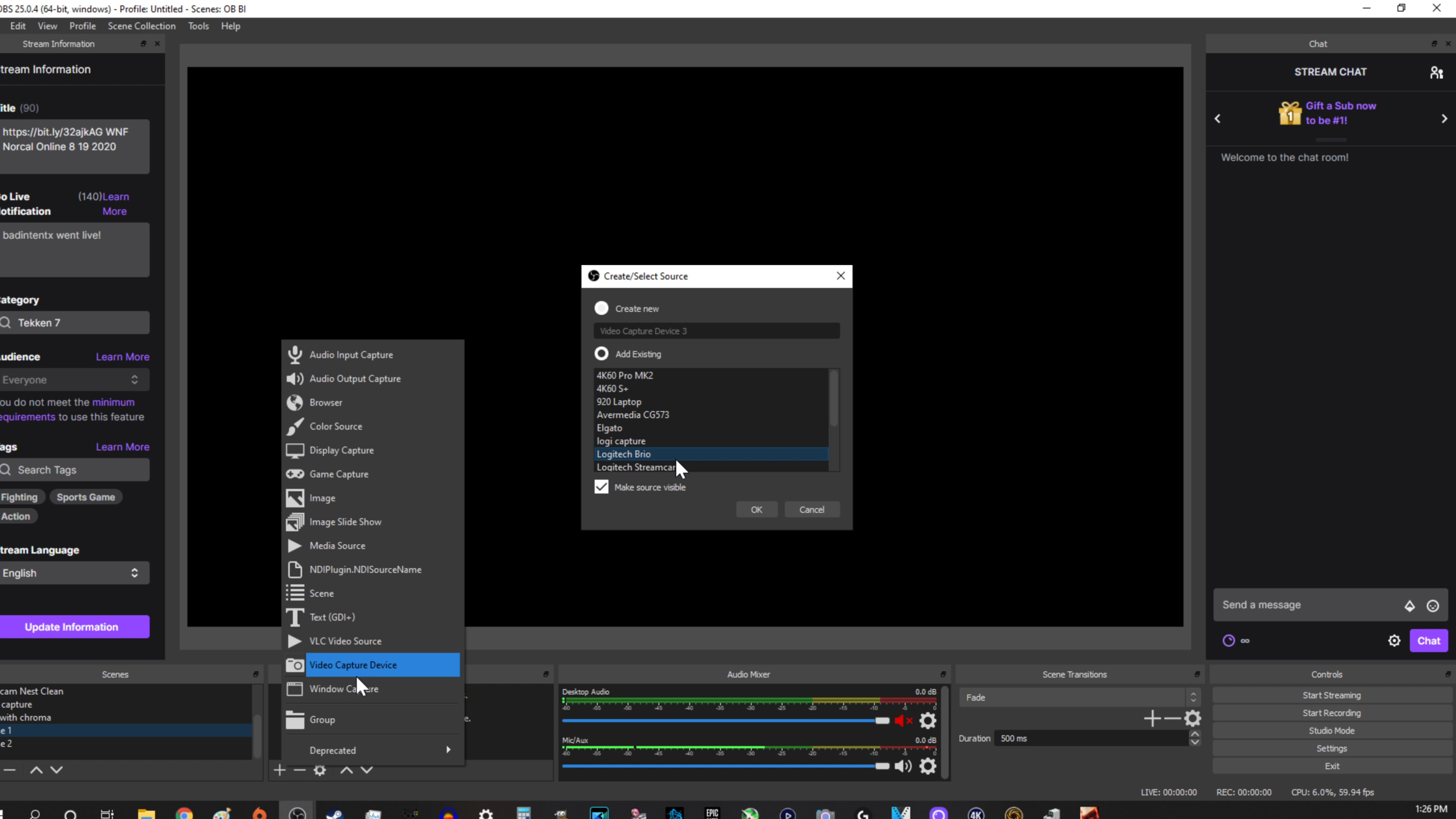1456x819 pixels.
Task: Select the Game Capture source type
Action: [x=338, y=474]
